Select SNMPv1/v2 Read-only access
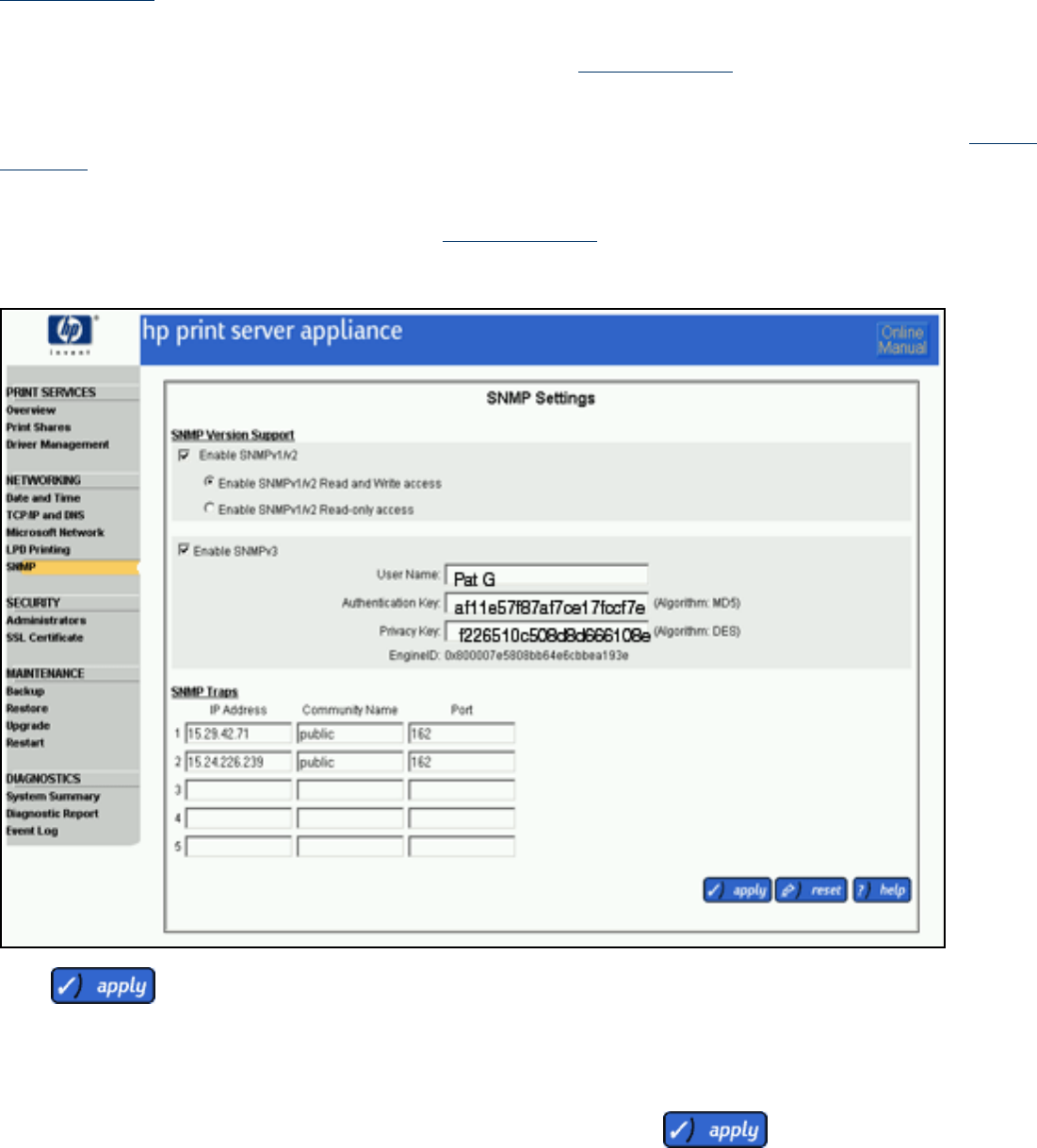 [210, 509]
